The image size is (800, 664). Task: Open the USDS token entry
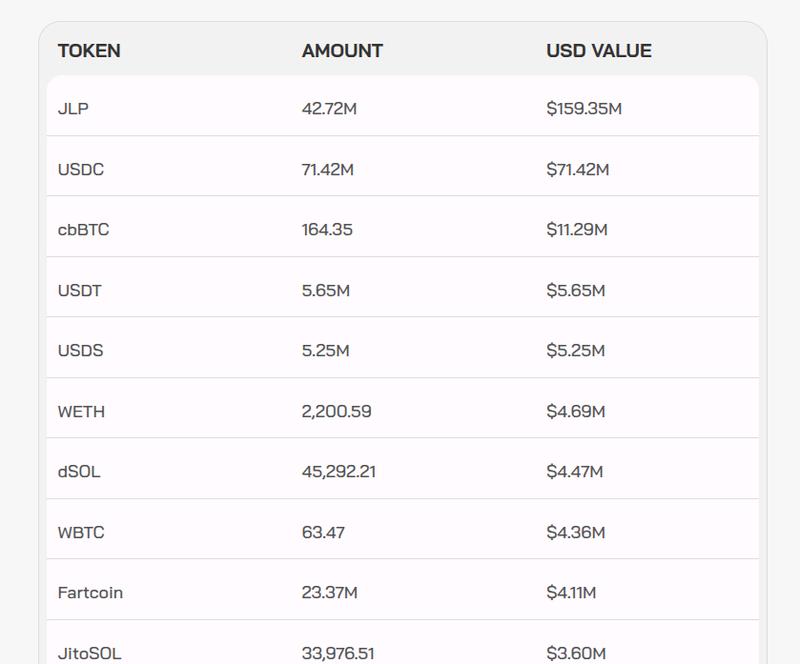[80, 350]
